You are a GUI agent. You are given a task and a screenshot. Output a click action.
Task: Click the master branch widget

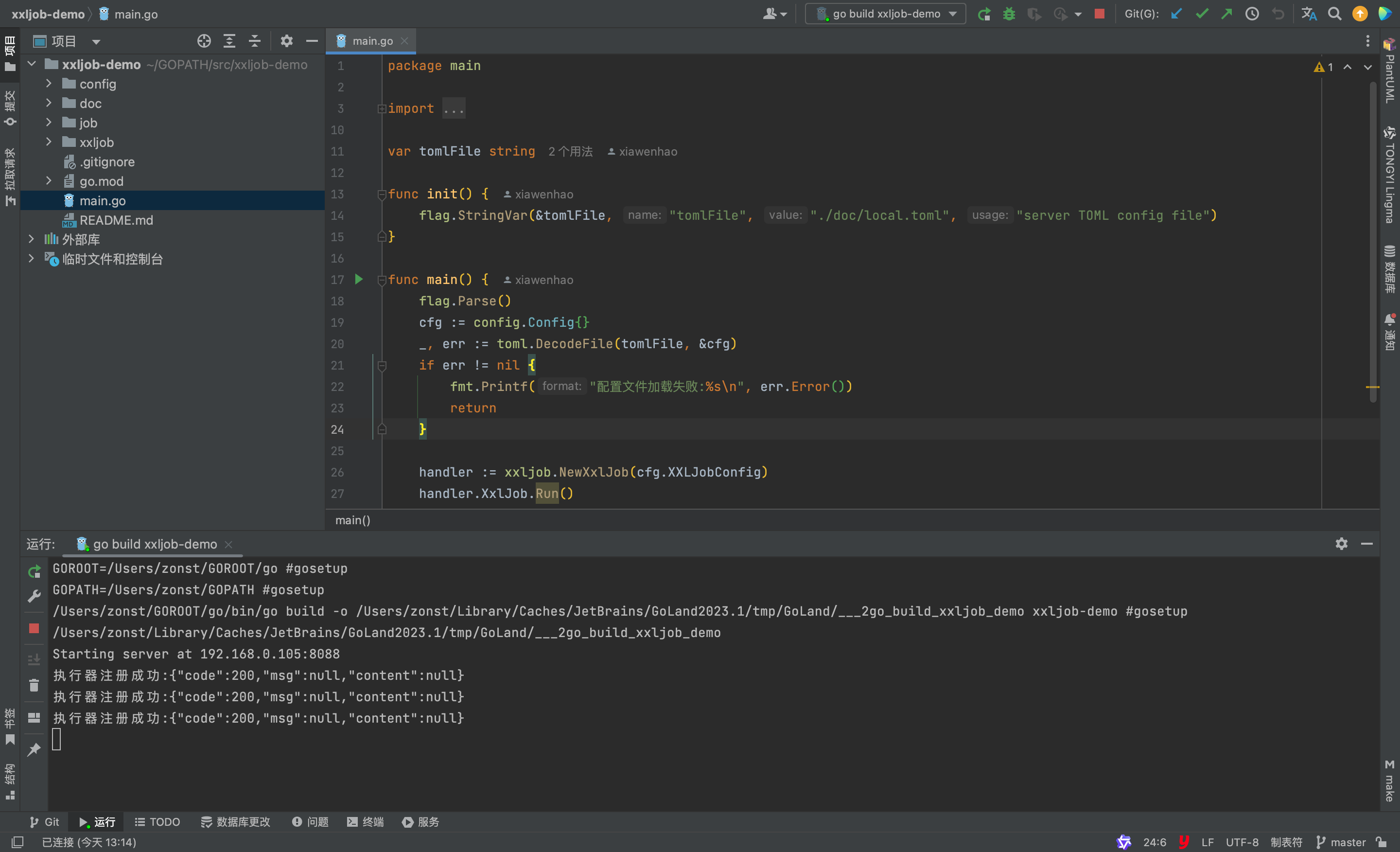click(x=1341, y=842)
